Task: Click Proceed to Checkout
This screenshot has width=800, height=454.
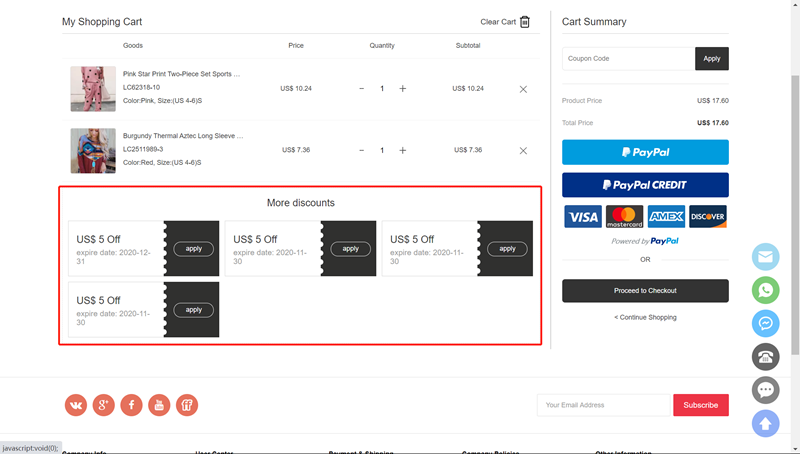Action: click(645, 291)
